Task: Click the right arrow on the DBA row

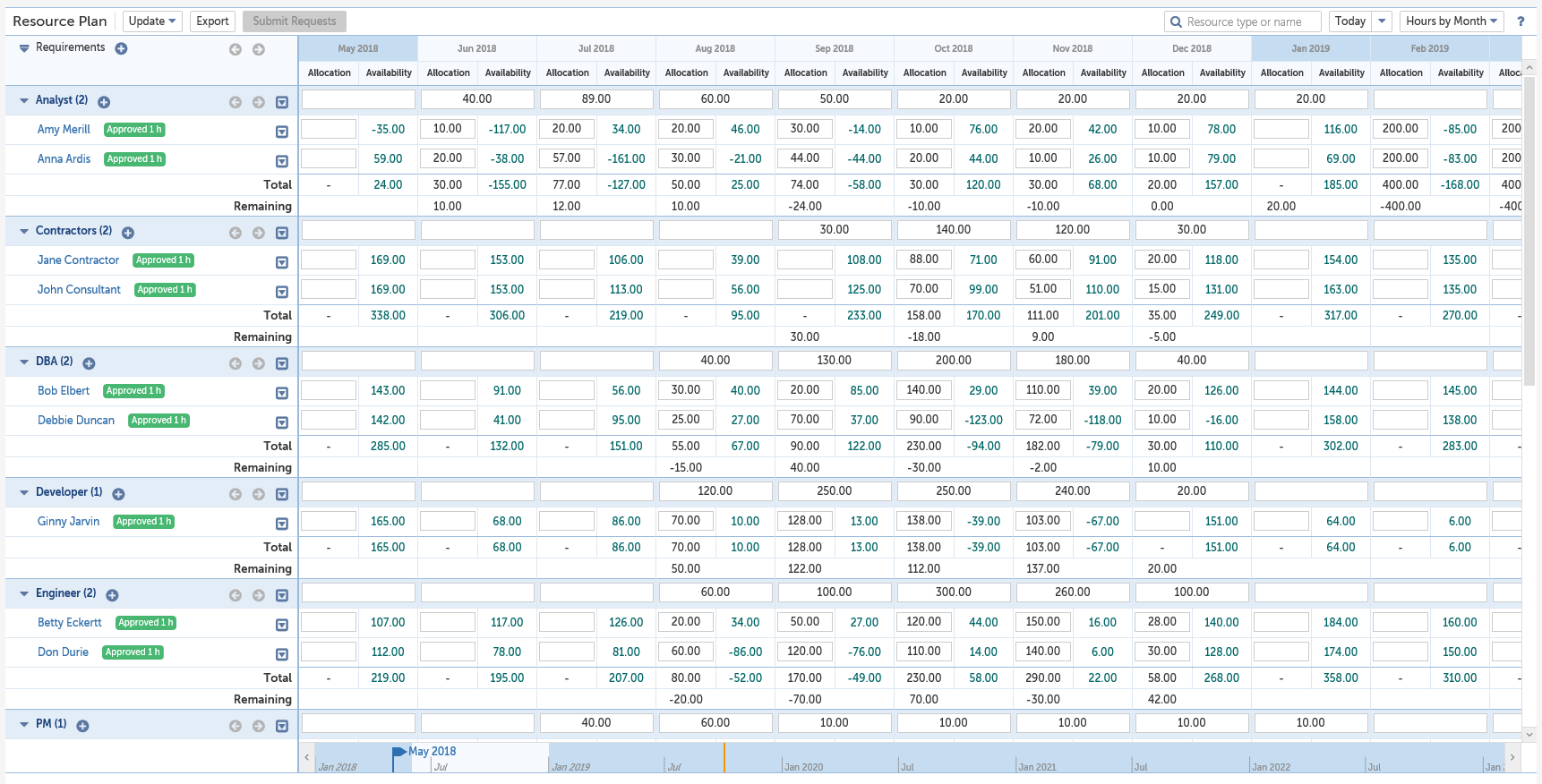Action: click(259, 363)
